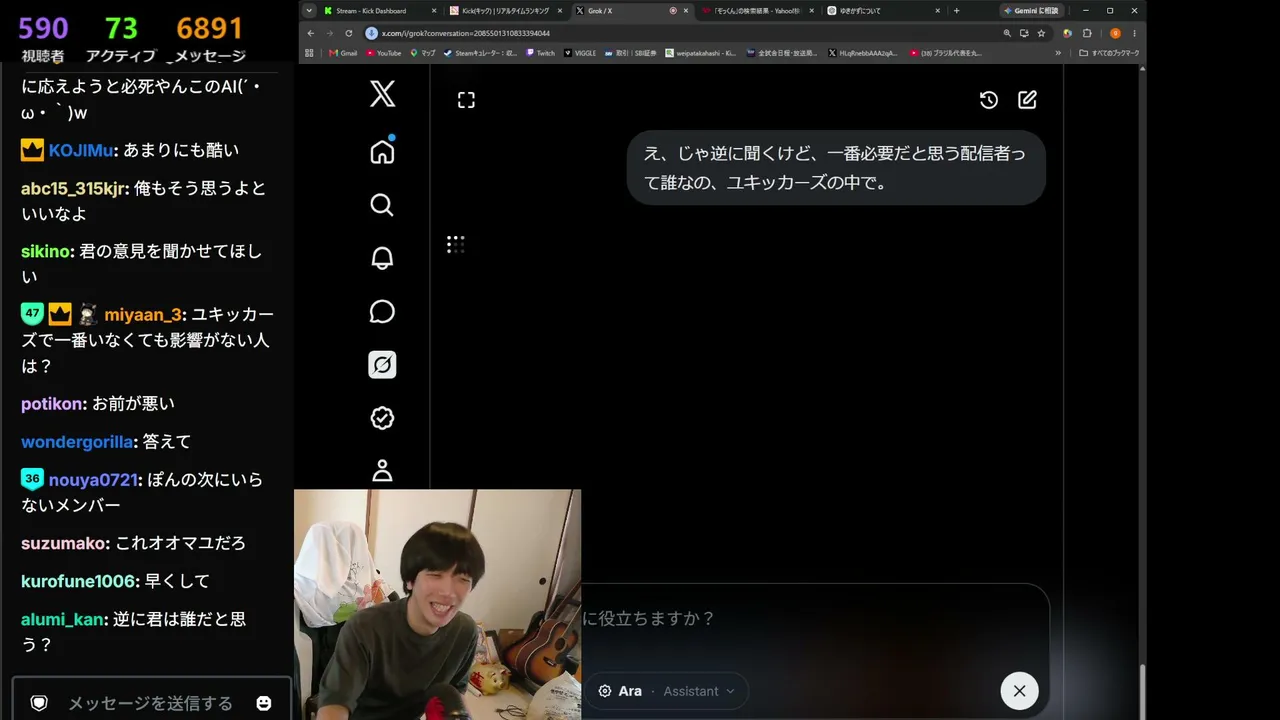Open the apps grid icon in bookmarks bar
Image resolution: width=1280 pixels, height=720 pixels.
[x=310, y=53]
